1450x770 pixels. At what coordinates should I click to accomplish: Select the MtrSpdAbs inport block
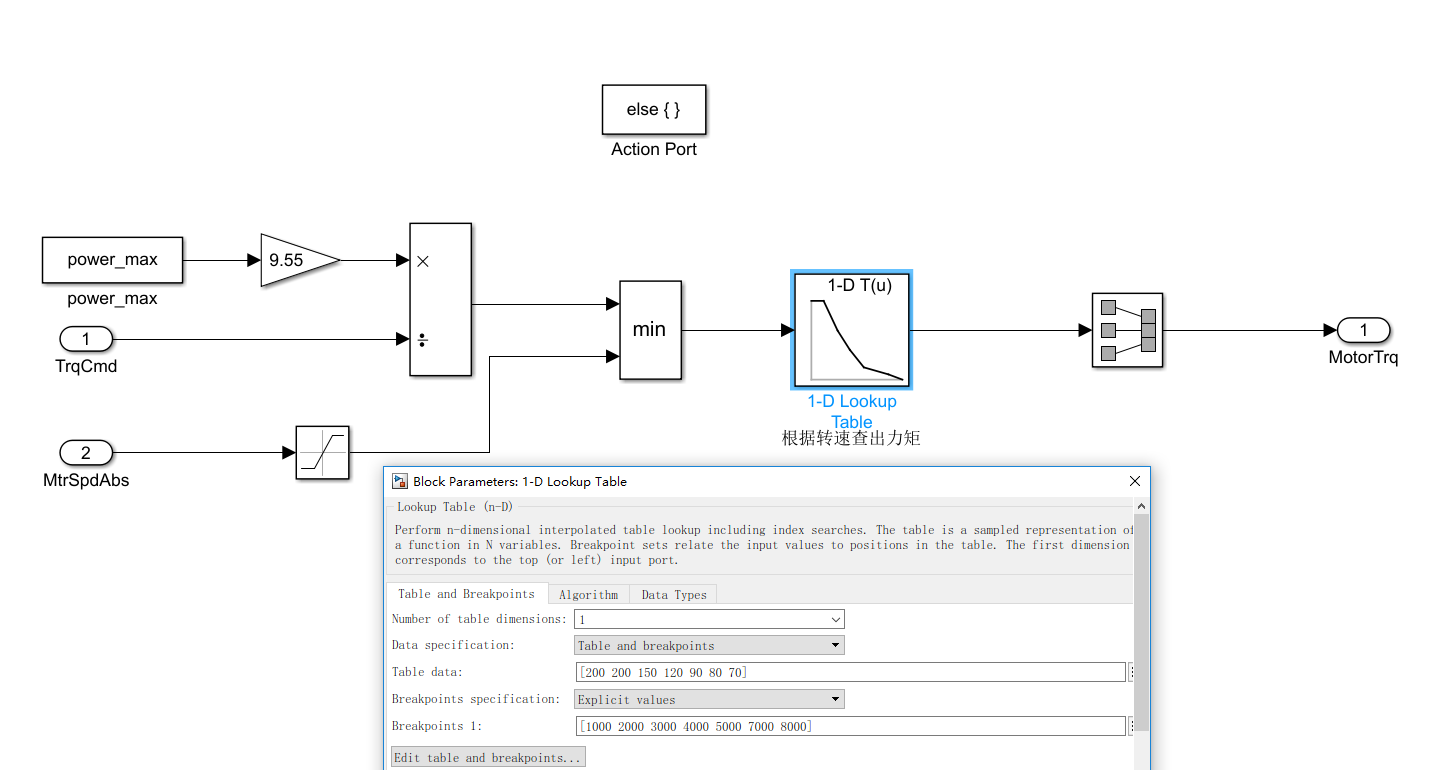click(86, 453)
